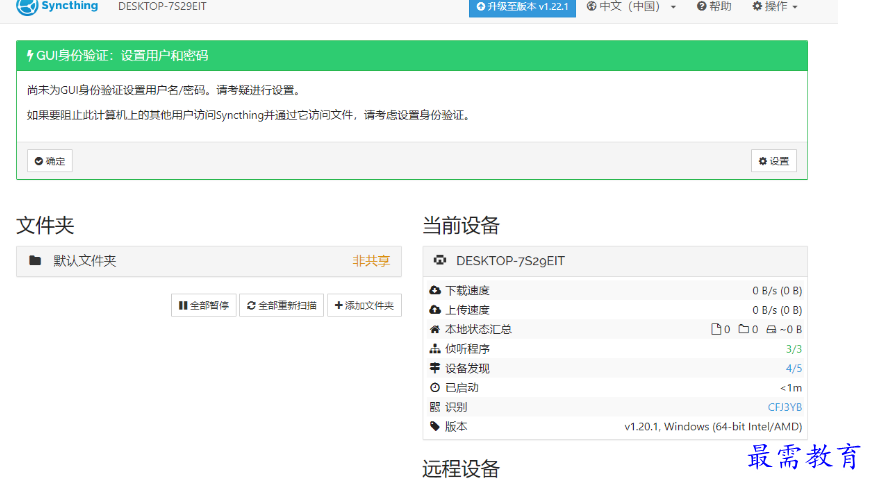
Task: Click the Syncthing logo in navbar
Action: (57, 7)
